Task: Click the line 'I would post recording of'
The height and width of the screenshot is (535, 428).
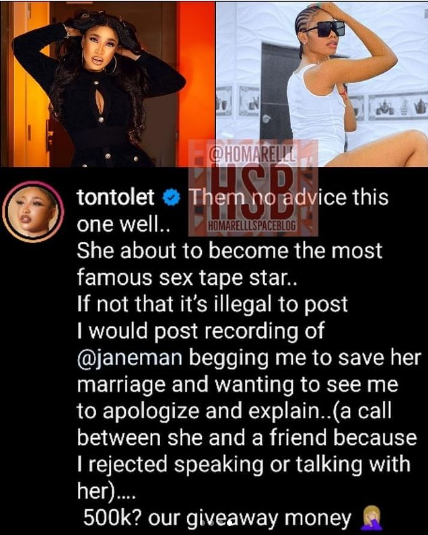Action: click(200, 331)
